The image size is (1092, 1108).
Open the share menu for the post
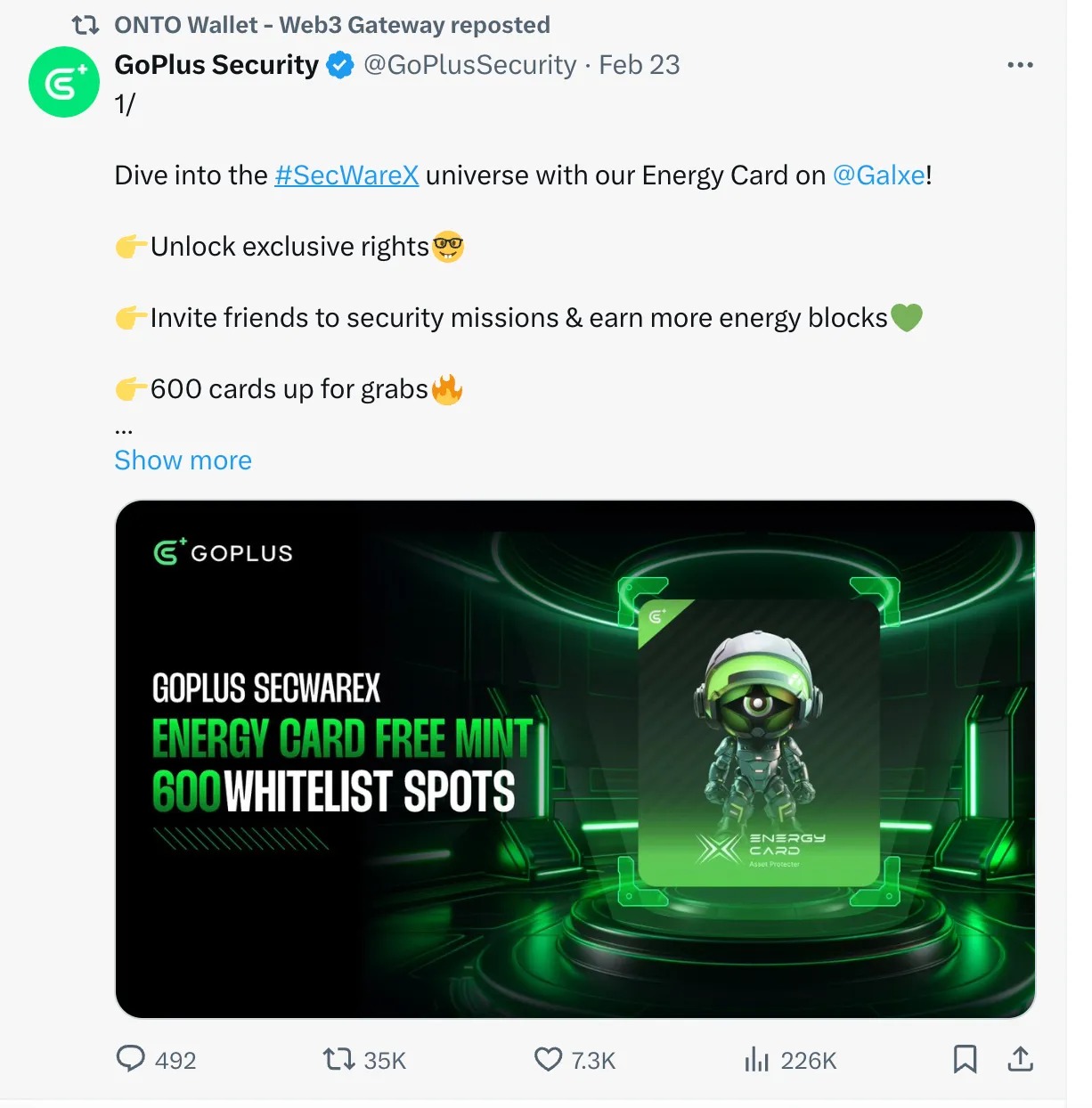[x=1020, y=1059]
